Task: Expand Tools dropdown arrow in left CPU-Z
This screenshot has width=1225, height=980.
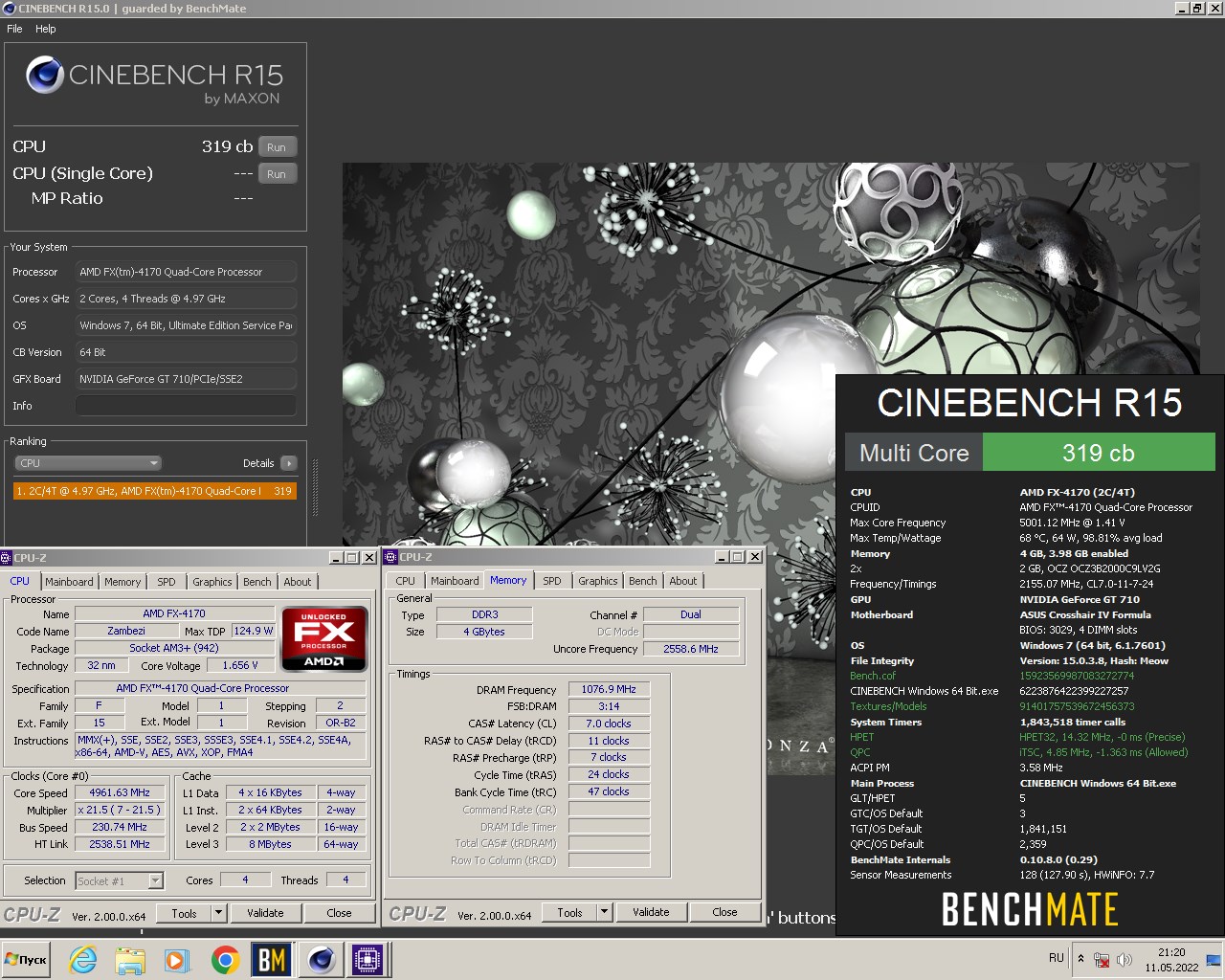Action: pos(218,913)
